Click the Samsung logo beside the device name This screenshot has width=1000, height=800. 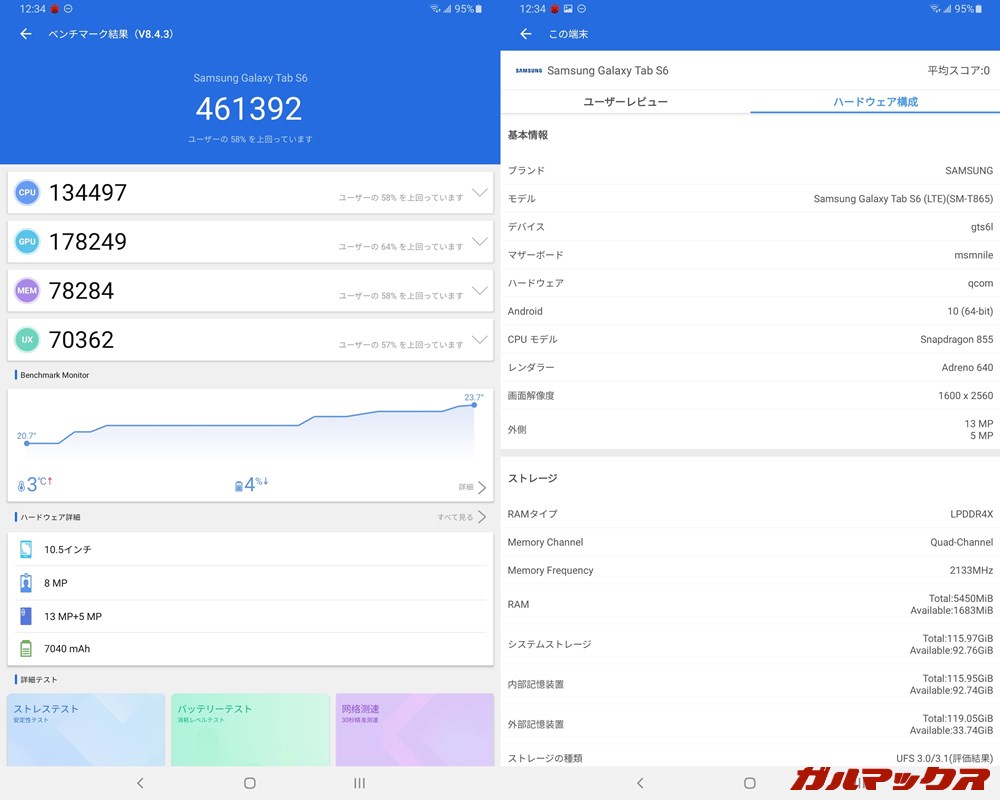click(x=530, y=71)
